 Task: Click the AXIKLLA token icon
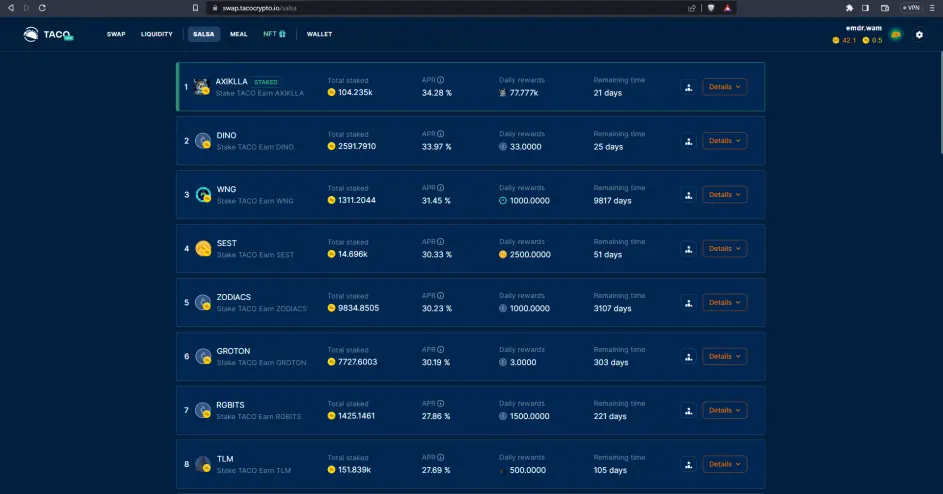[202, 87]
